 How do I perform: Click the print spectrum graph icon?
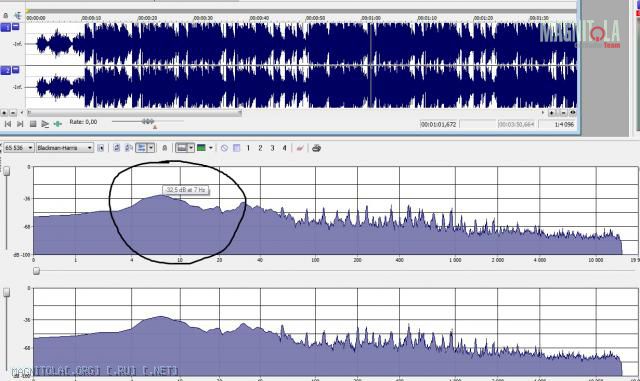[x=316, y=148]
